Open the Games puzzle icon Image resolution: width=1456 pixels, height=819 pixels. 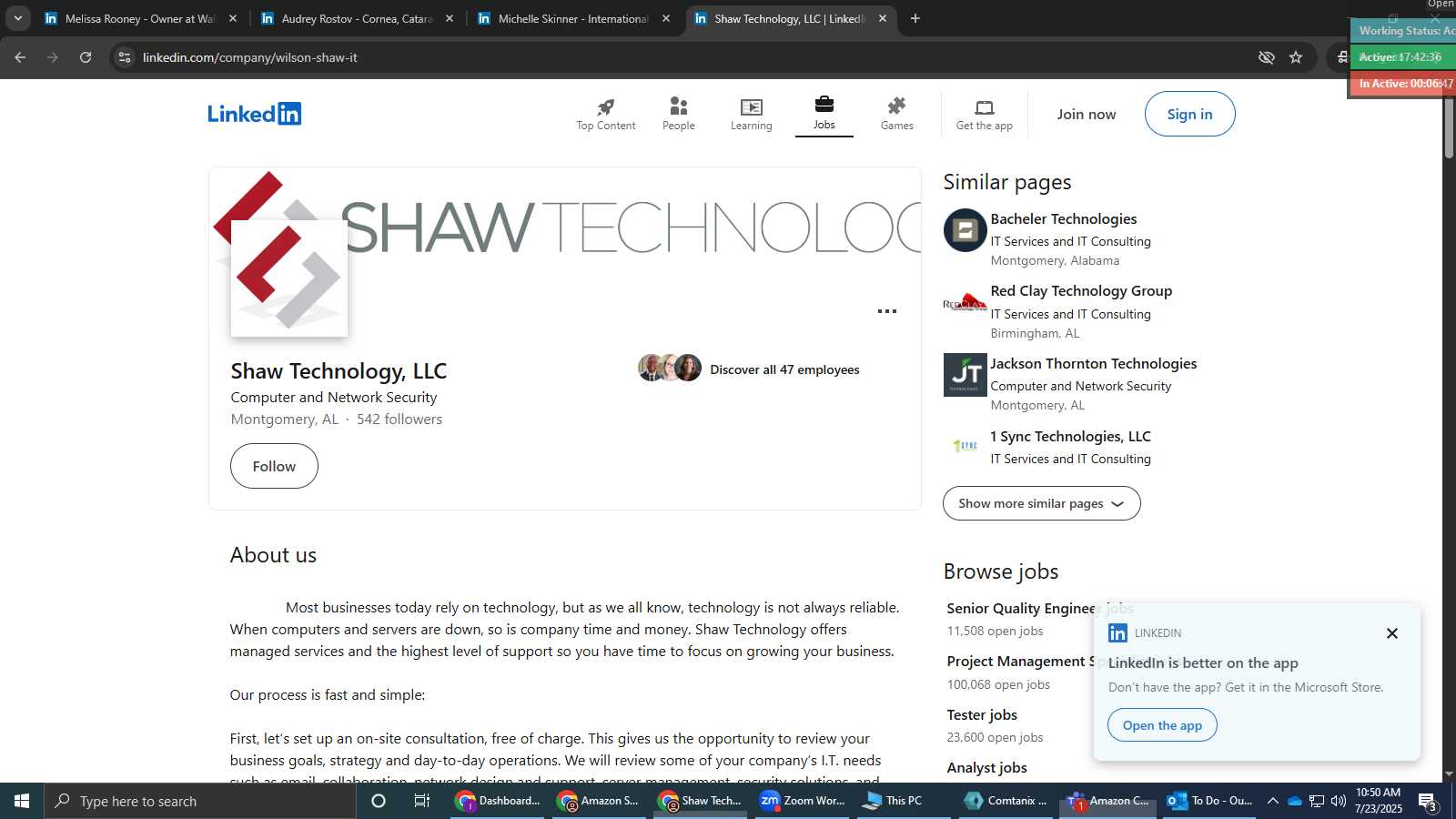tap(896, 114)
